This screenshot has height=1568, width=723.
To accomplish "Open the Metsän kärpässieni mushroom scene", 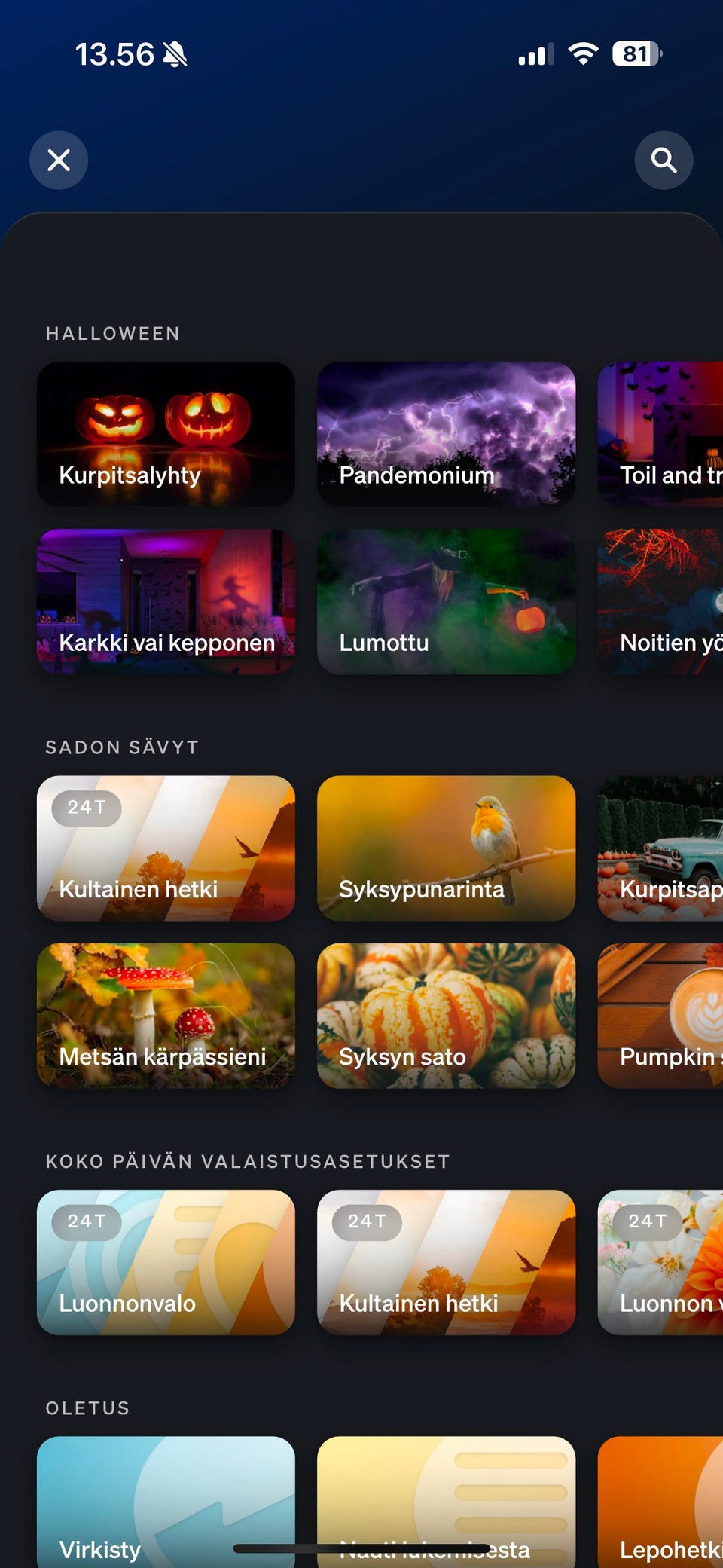I will (x=166, y=1016).
